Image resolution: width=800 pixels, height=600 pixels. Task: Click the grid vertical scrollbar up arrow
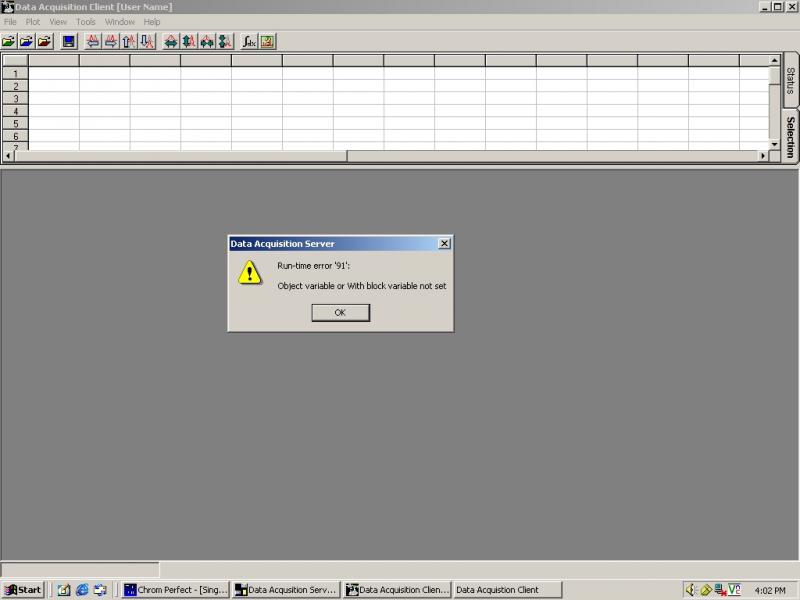point(774,60)
